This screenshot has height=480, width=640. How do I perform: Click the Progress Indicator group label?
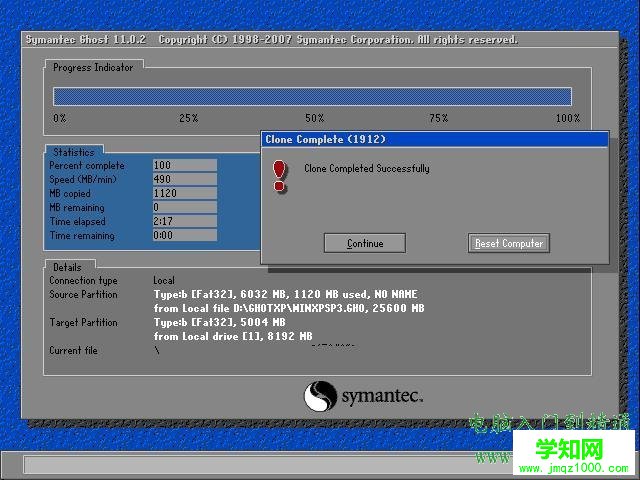93,67
